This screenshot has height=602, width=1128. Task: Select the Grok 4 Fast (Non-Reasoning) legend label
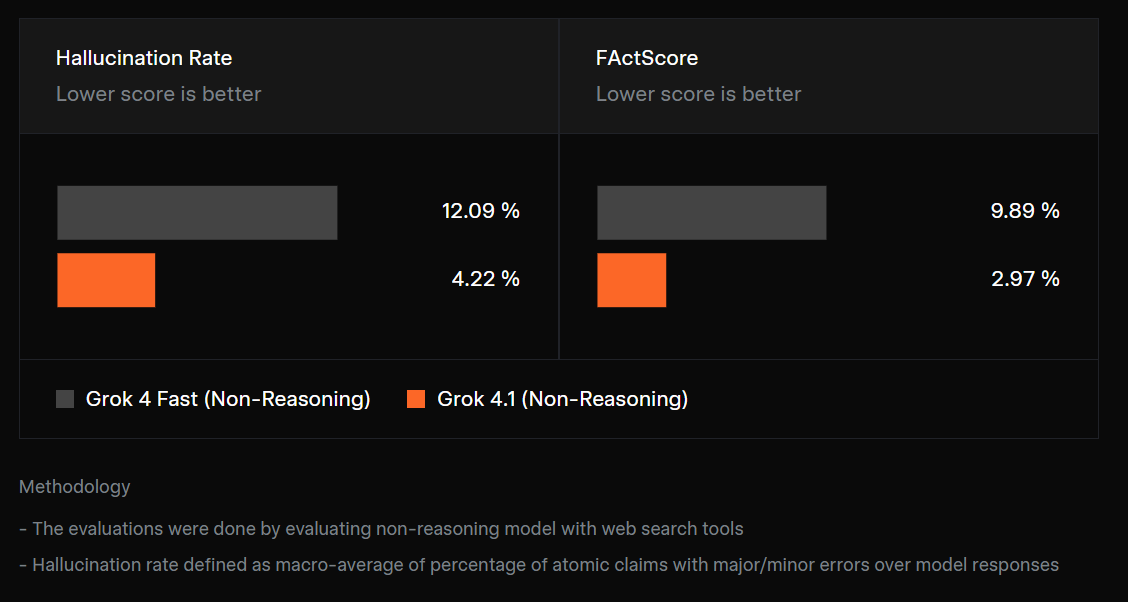(x=228, y=399)
